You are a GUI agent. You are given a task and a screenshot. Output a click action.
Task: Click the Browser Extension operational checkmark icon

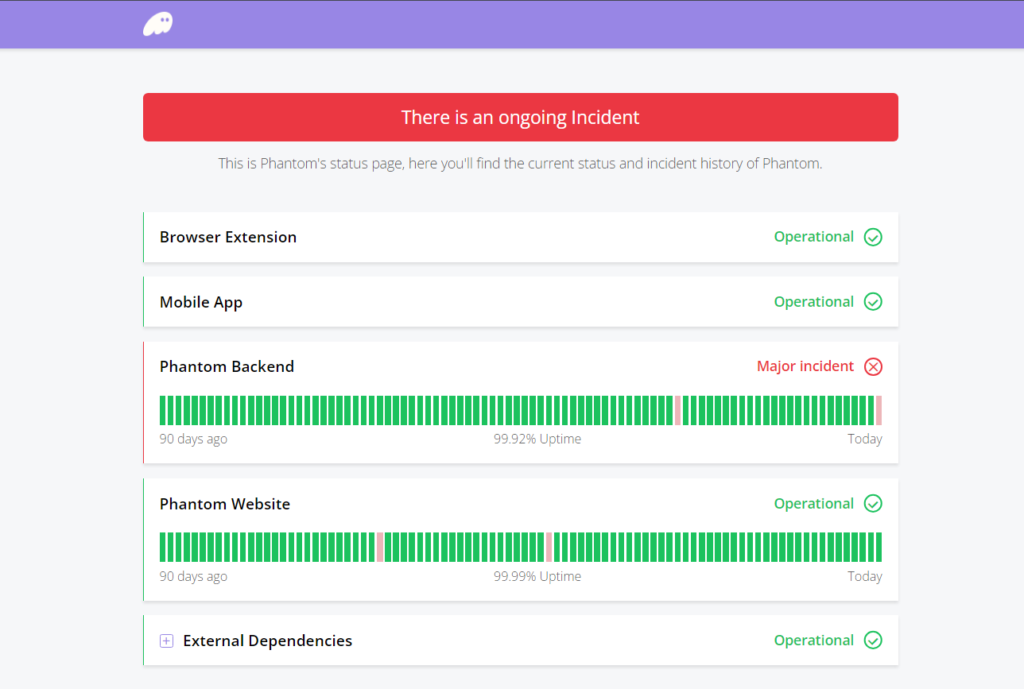point(873,236)
